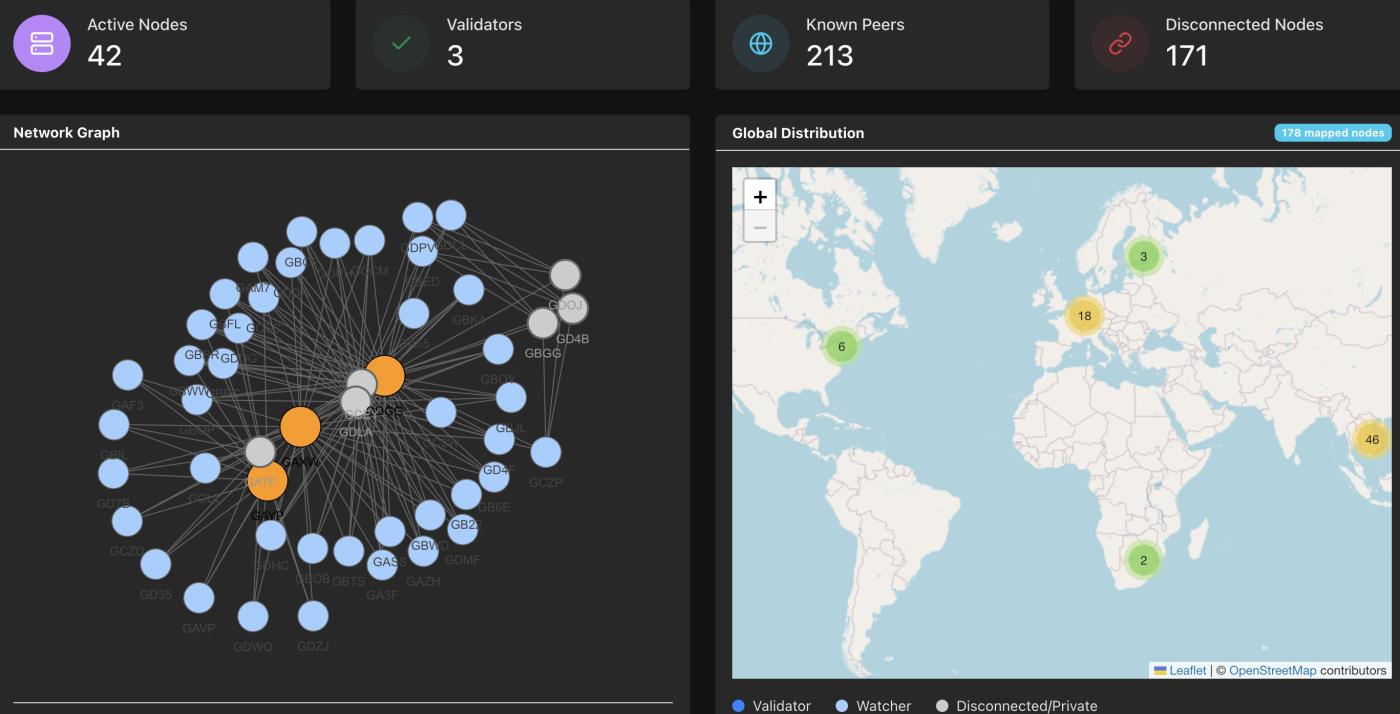Click the GDLA hub node in the network graph

tap(355, 400)
